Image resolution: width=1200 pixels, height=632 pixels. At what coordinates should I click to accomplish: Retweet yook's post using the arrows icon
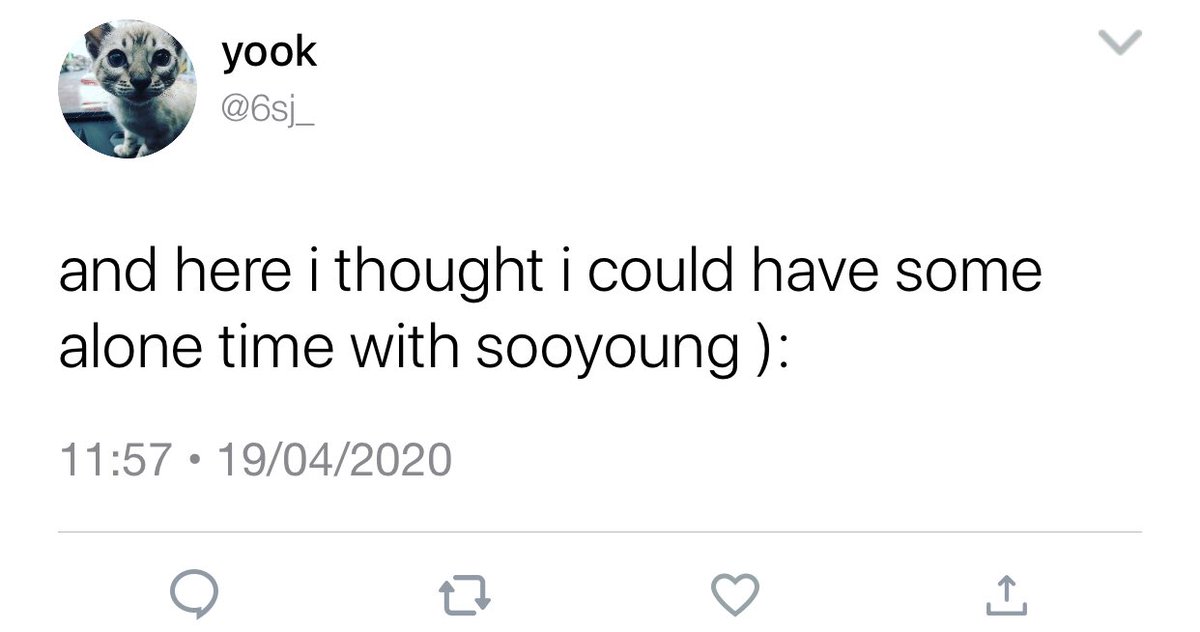pos(466,596)
